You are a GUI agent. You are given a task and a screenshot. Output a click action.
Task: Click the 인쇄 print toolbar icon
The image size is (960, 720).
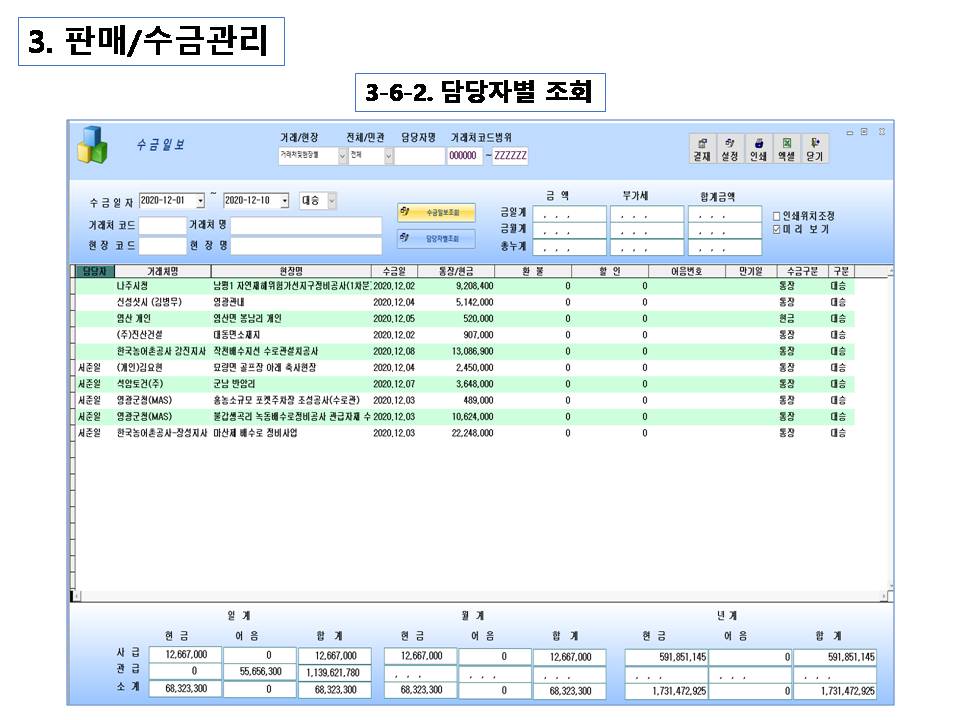[758, 149]
